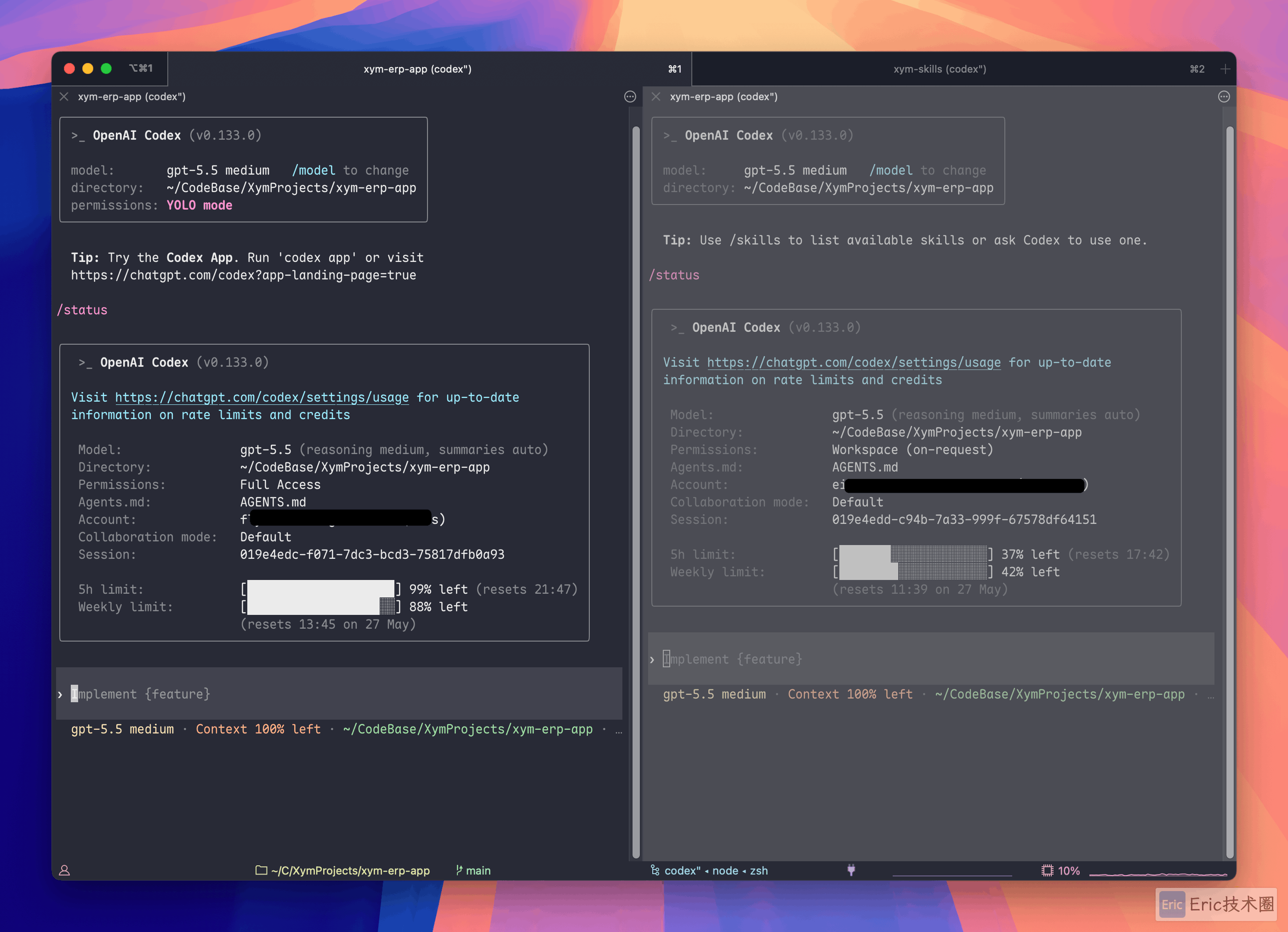Click Workspace (on-request) permissions value
Screen dimensions: 1288x932
(912, 449)
